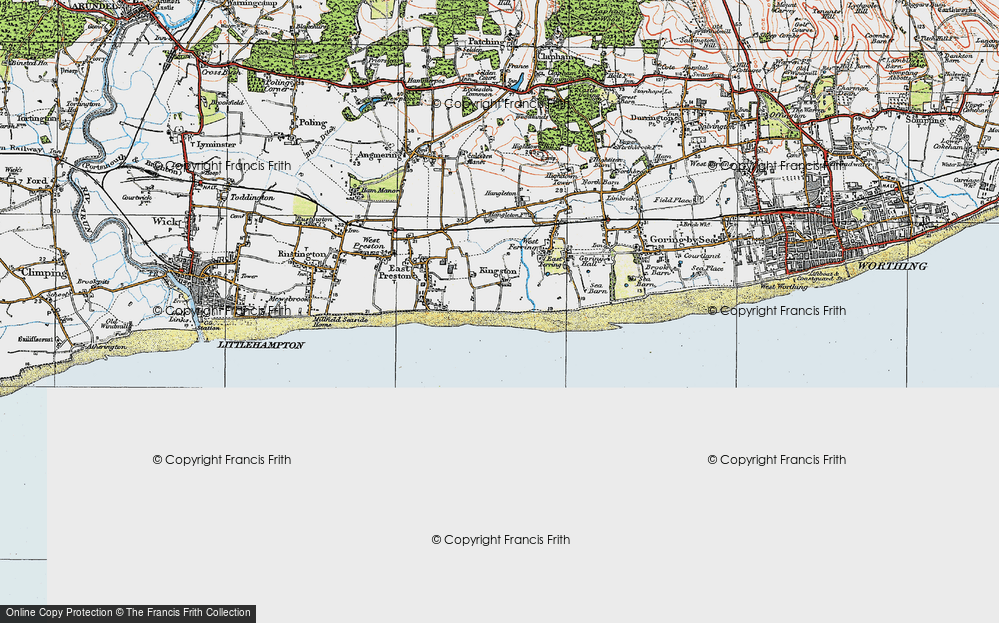
Task: Select the Clymping label
Action: (x=43, y=273)
